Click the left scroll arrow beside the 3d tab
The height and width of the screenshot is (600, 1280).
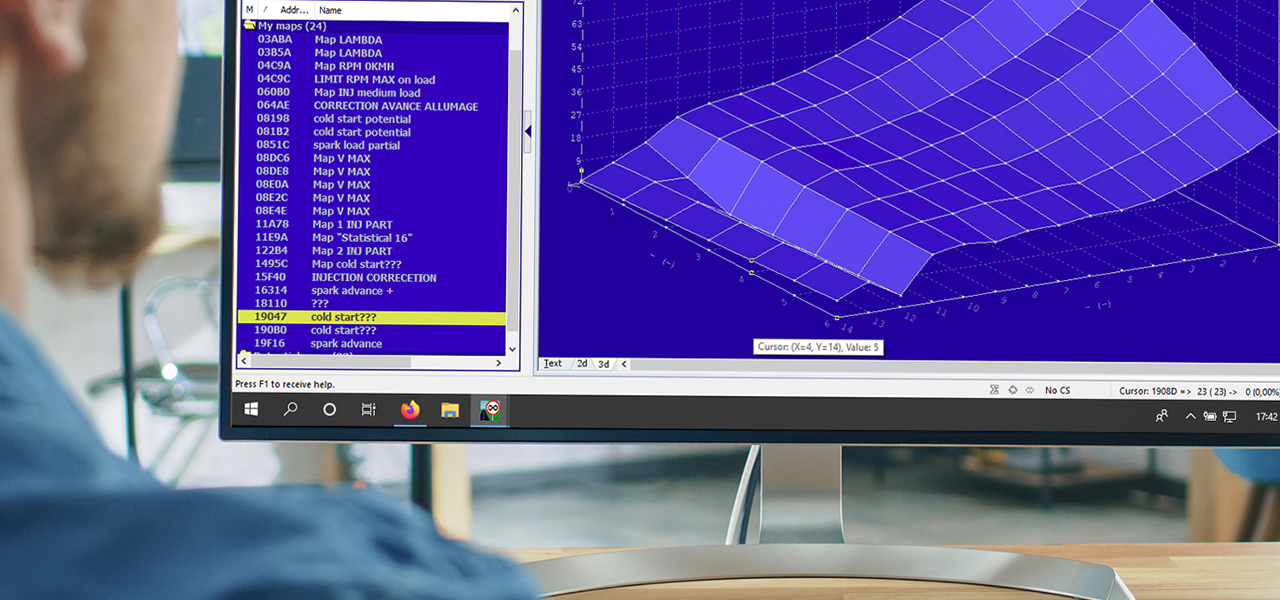[x=625, y=364]
